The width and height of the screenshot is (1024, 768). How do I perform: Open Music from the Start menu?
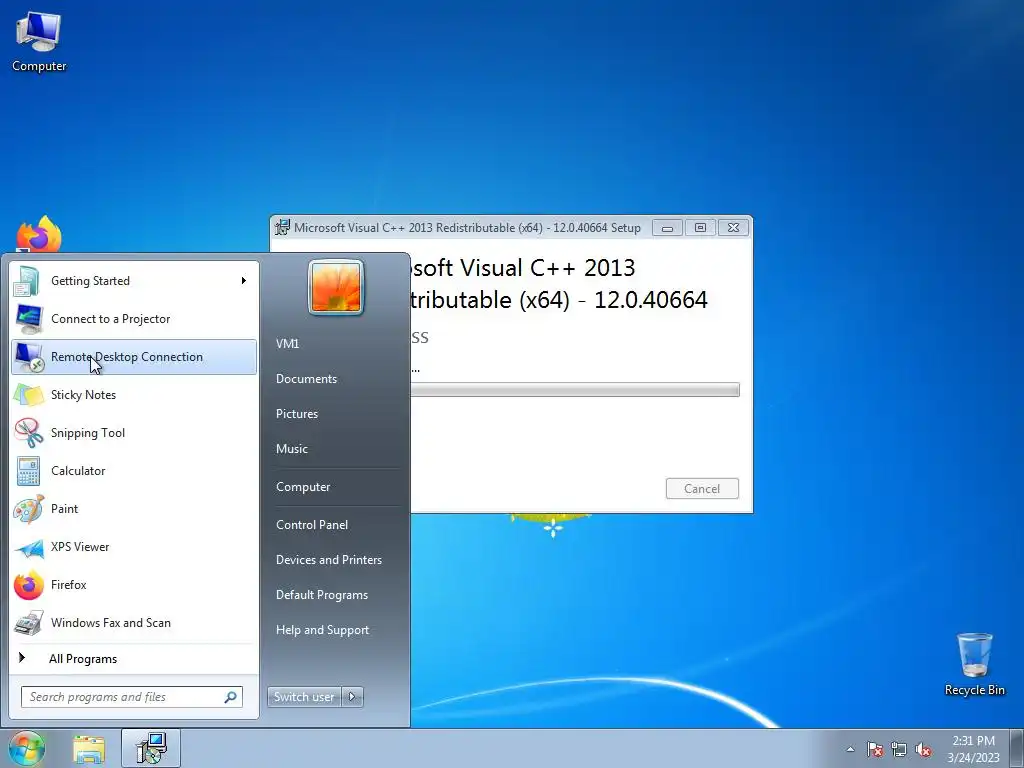[x=291, y=449]
